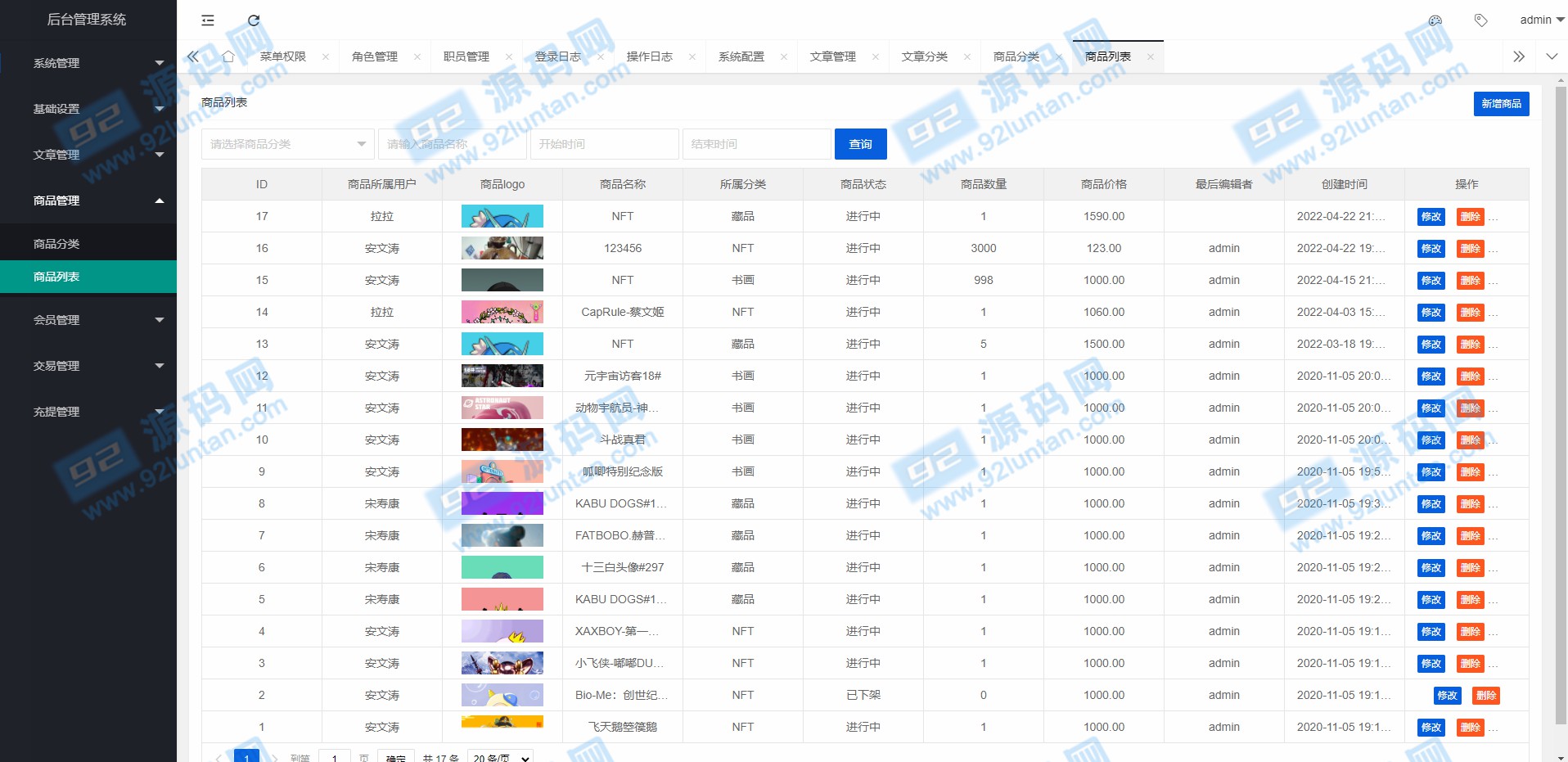The width and height of the screenshot is (1568, 762).
Task: Switch to the 系统配置 tab
Action: [741, 56]
